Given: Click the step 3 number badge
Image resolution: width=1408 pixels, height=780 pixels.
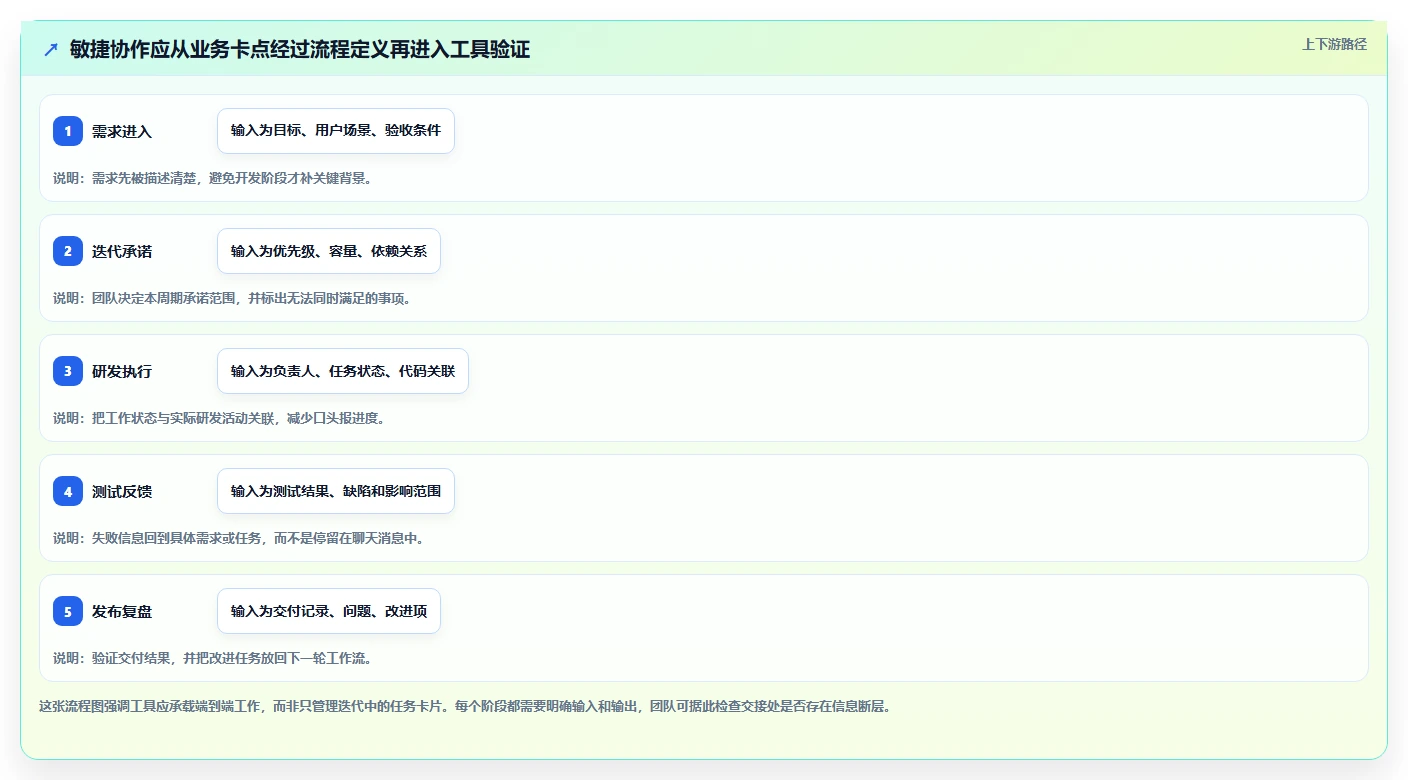Looking at the screenshot, I should pos(68,371).
